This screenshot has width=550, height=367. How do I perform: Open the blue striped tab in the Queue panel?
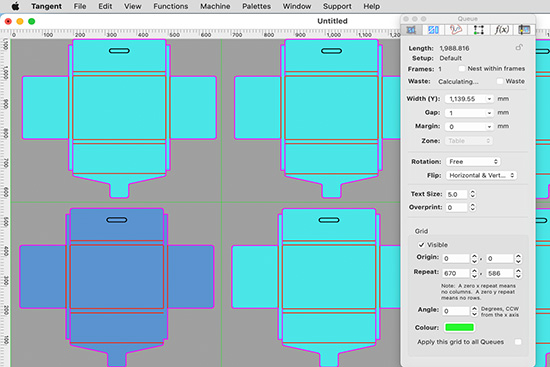tap(433, 30)
